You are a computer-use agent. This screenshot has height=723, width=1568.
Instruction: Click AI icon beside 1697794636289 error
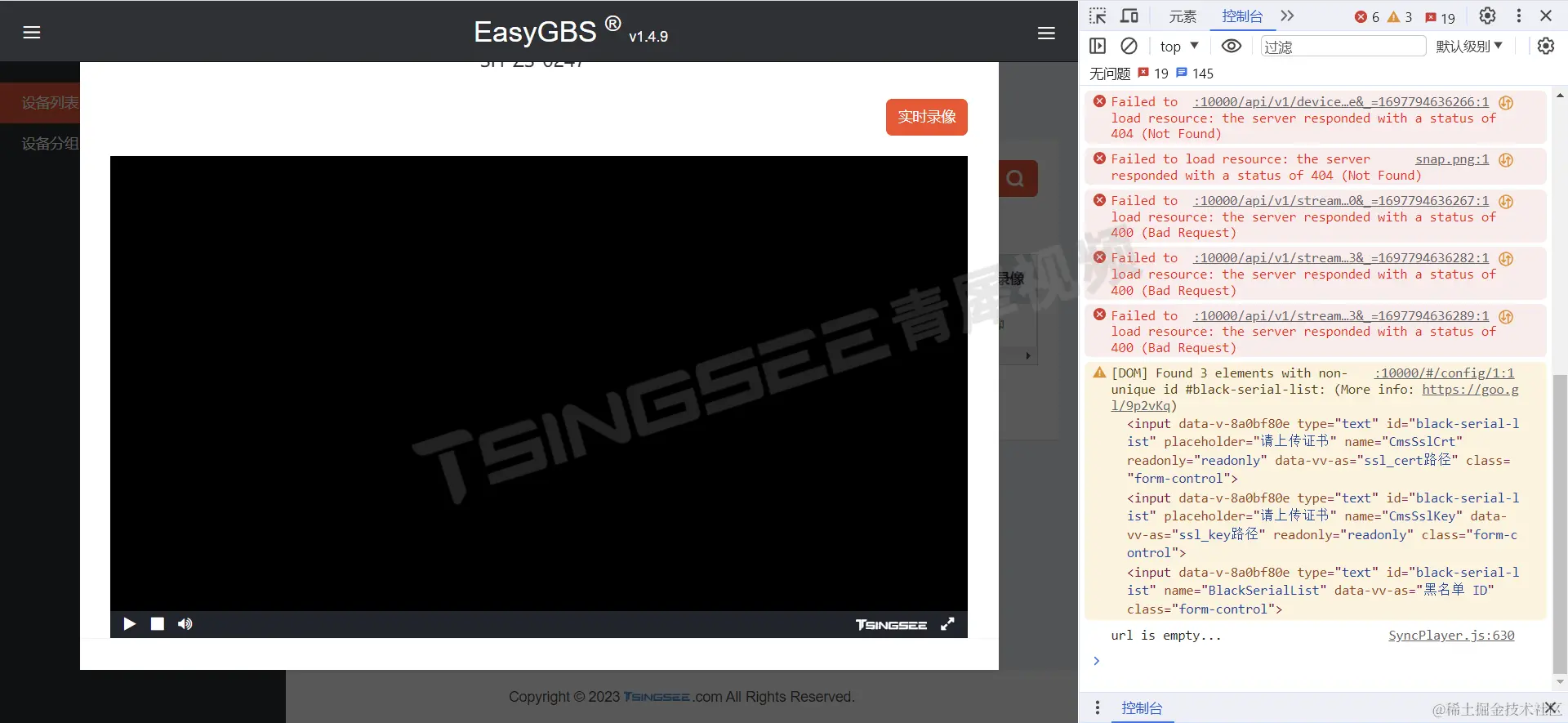tap(1506, 317)
